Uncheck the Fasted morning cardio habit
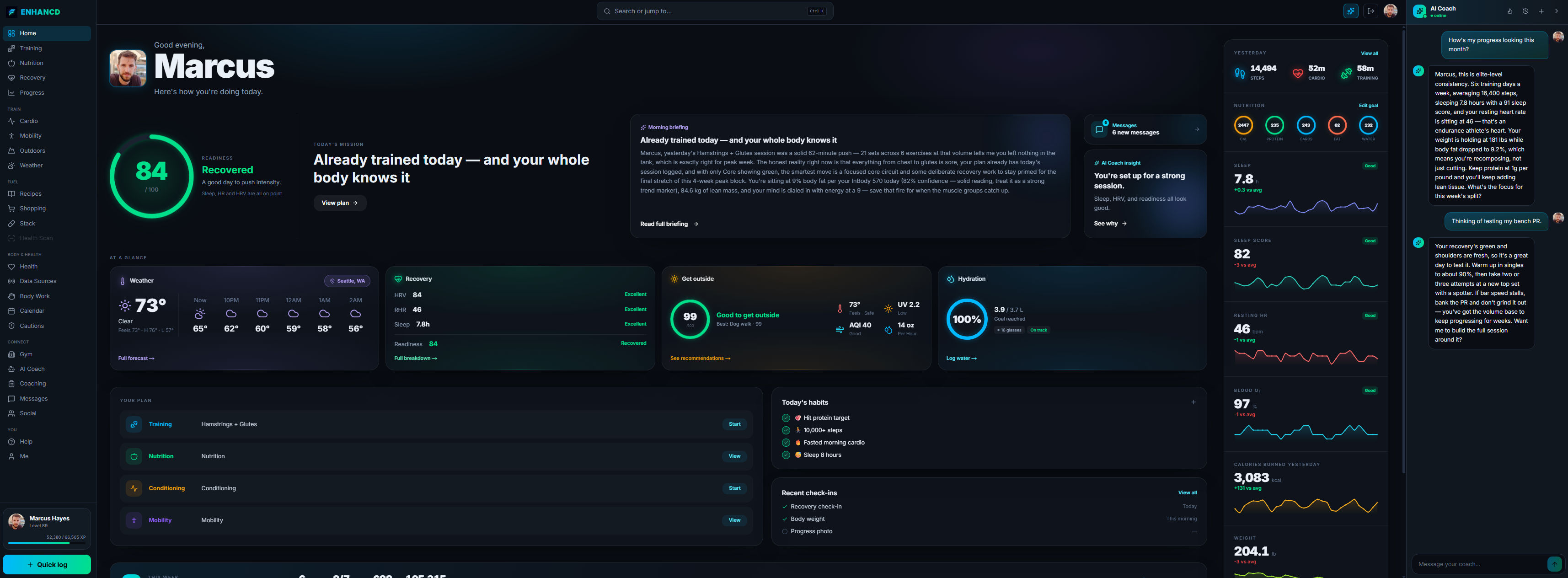The image size is (1568, 578). (786, 442)
